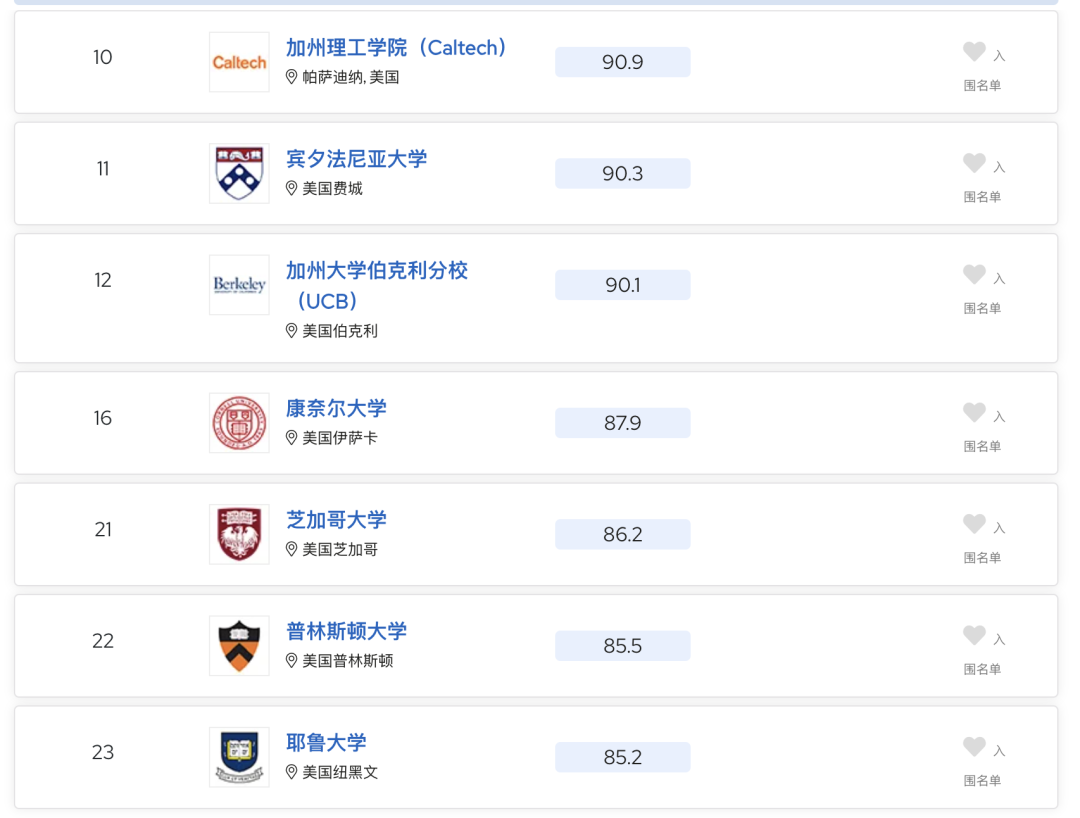Open the 加州理工学院 (Caltech) link
The width and height of the screenshot is (1080, 818).
click(x=397, y=48)
